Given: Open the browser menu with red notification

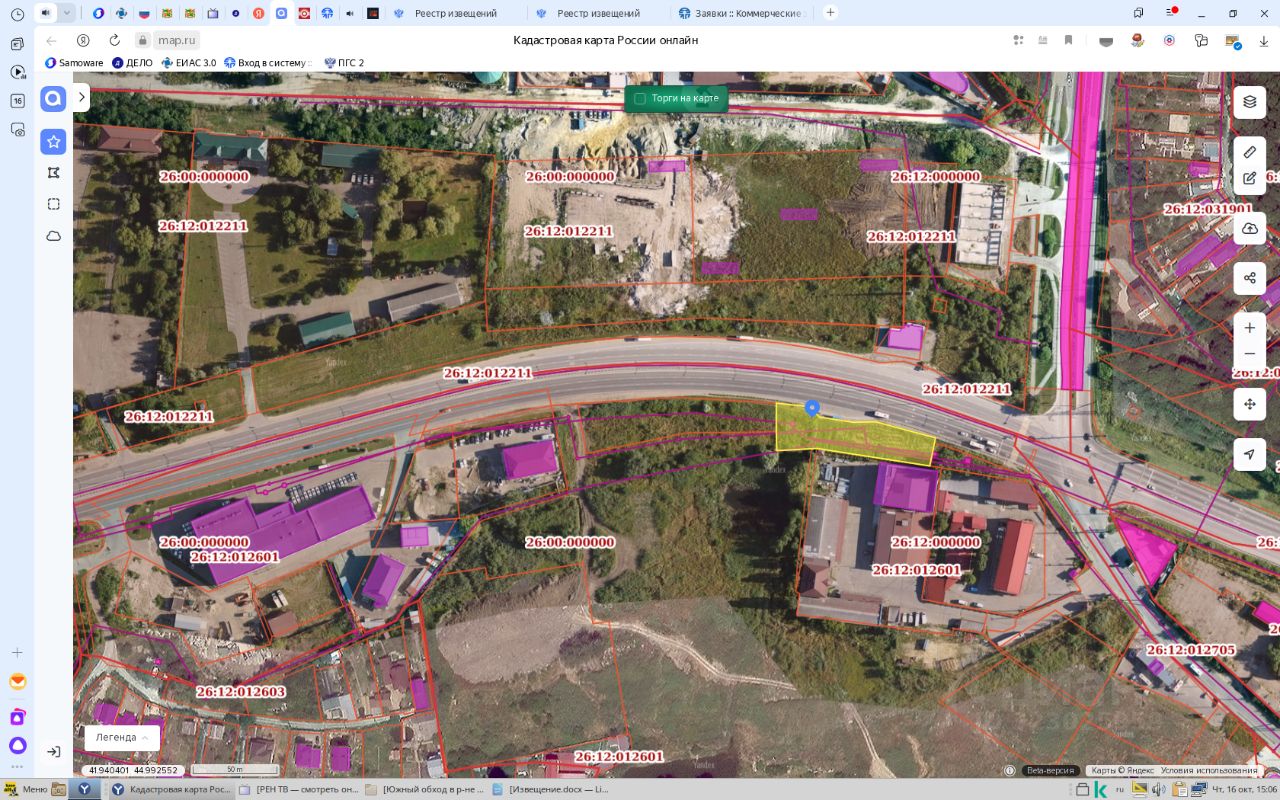Looking at the screenshot, I should click(x=1171, y=13).
